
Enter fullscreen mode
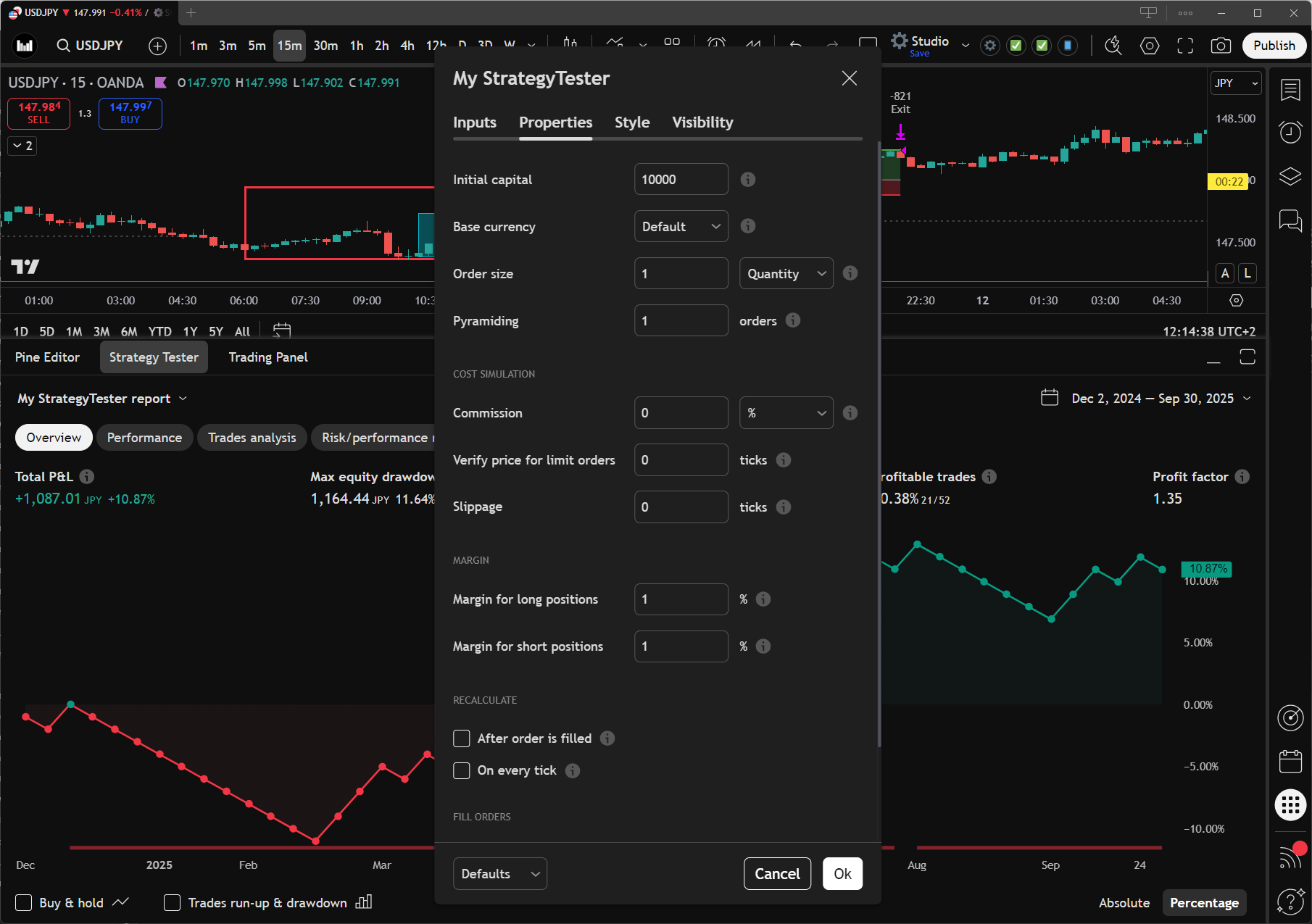pos(1185,46)
